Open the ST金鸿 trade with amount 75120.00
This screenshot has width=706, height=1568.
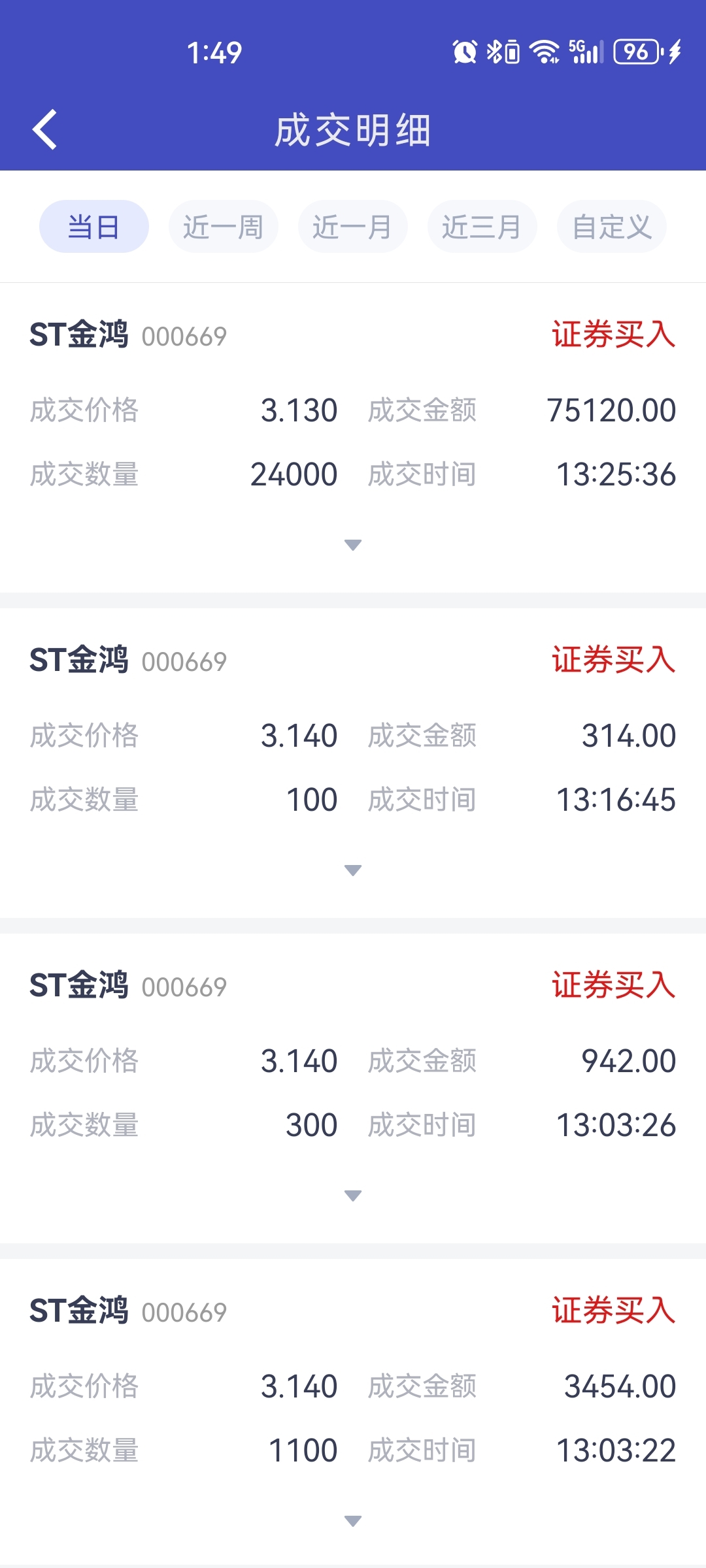pyautogui.click(x=353, y=438)
